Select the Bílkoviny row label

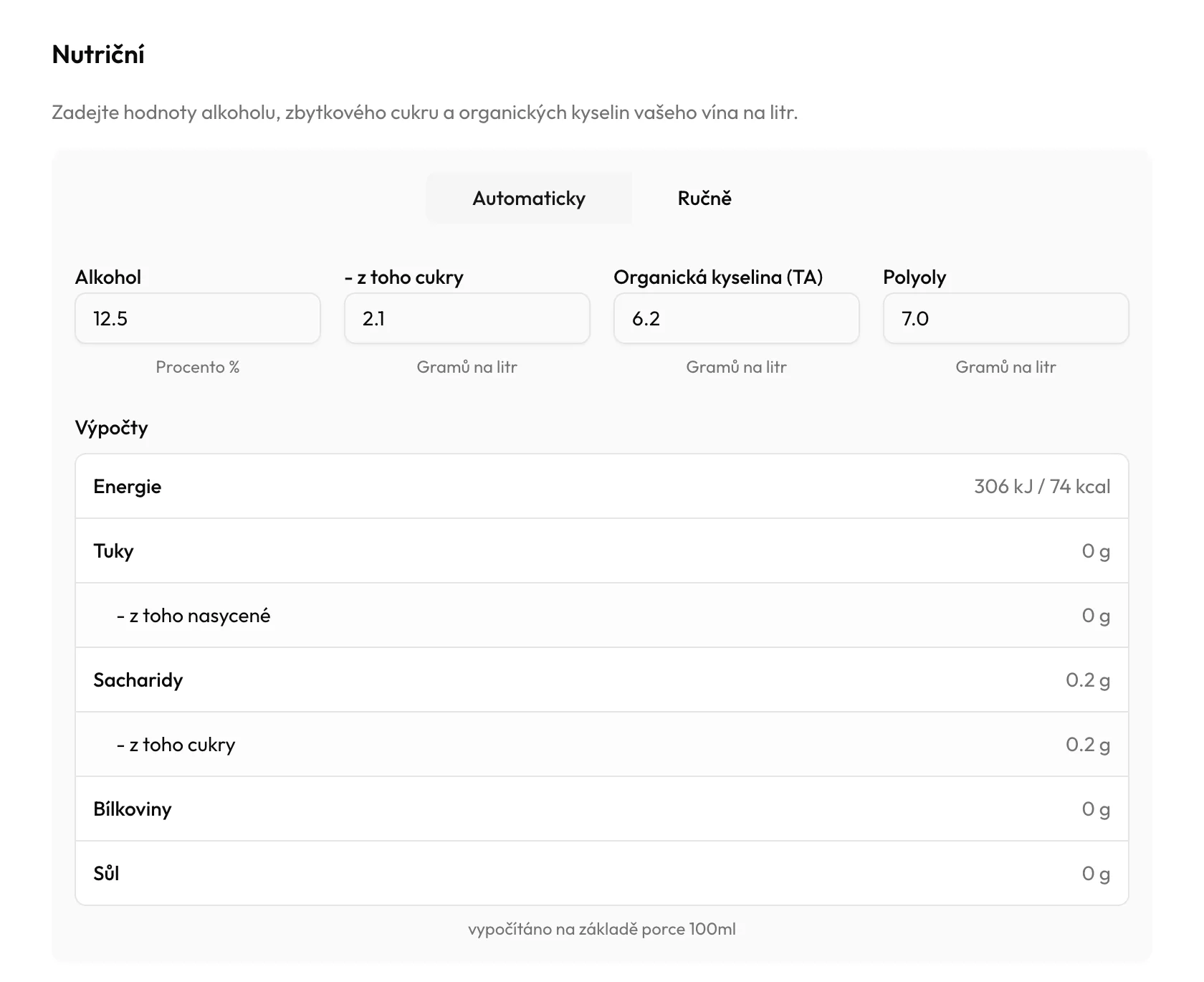click(x=133, y=809)
